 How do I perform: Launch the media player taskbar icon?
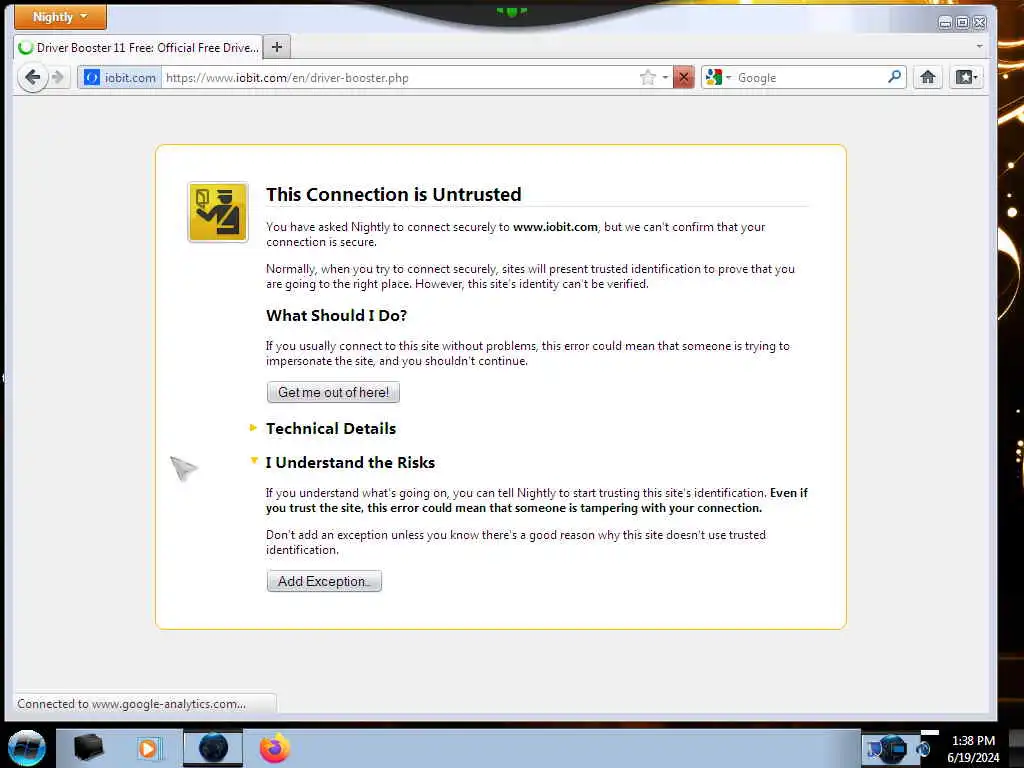click(x=149, y=748)
